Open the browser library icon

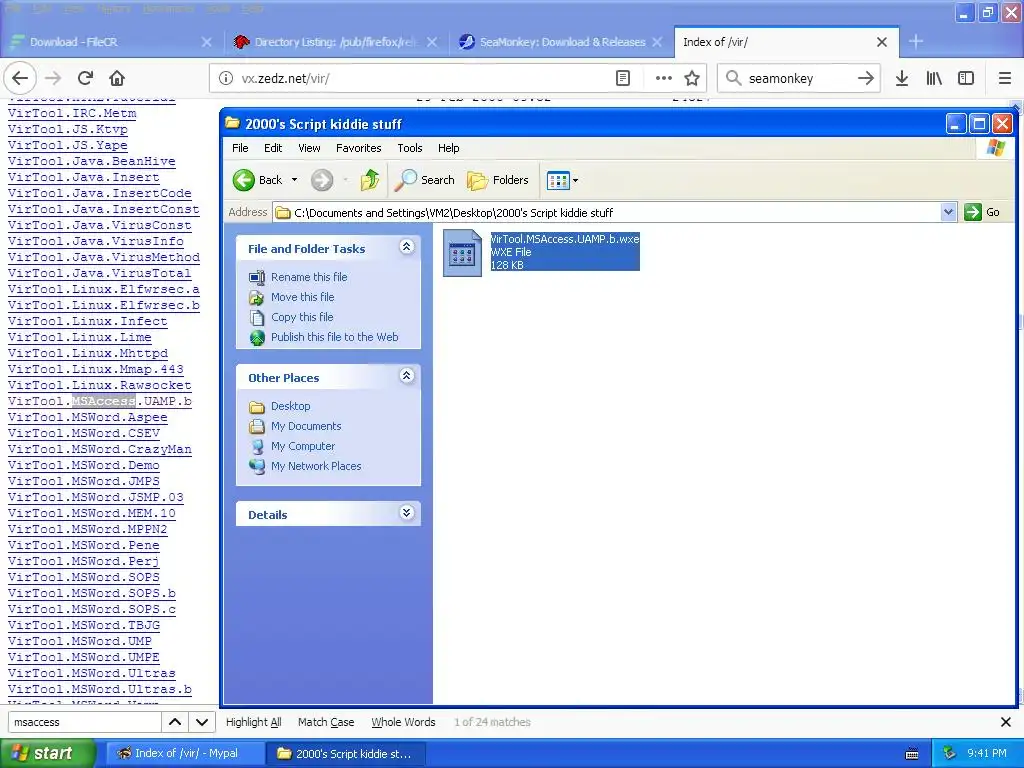pos(934,78)
